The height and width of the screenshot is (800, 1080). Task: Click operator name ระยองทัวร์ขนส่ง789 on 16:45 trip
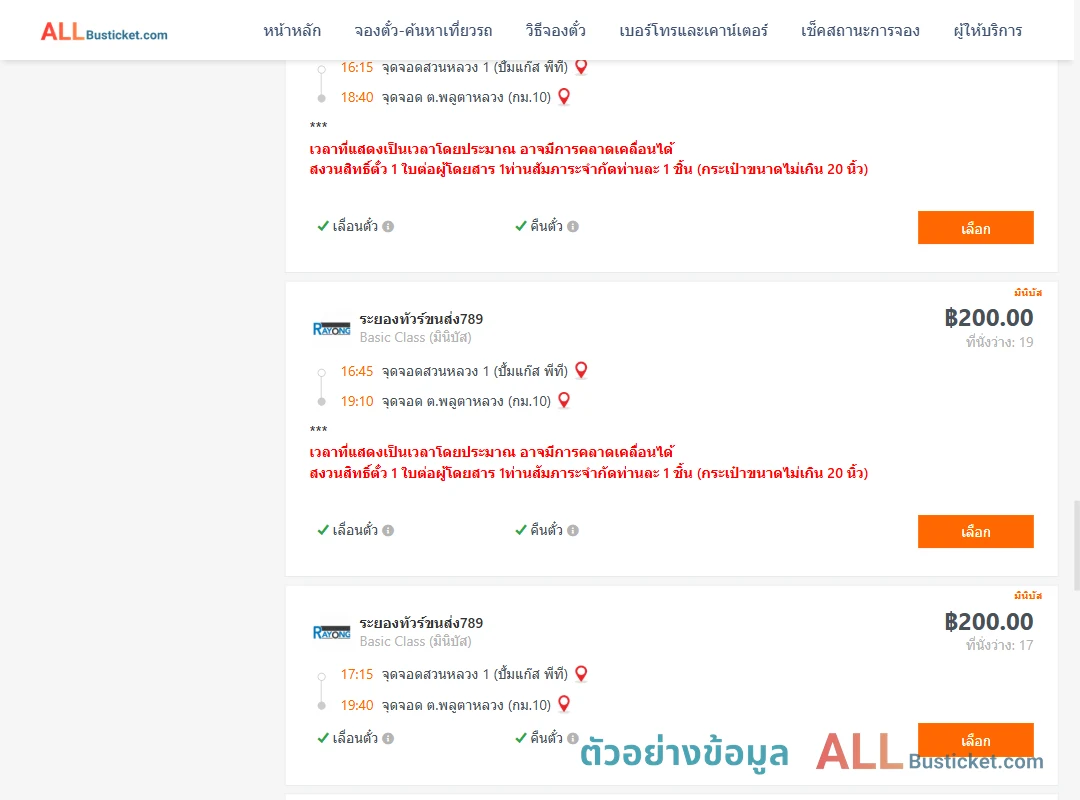tap(421, 319)
